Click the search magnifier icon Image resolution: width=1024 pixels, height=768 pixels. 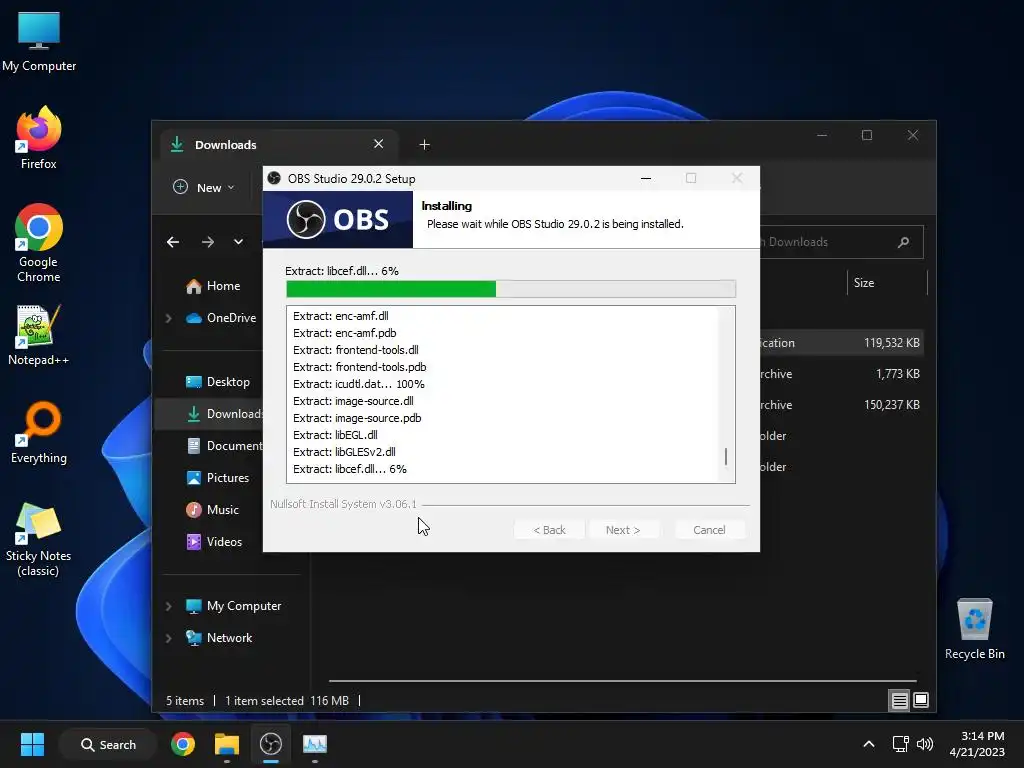point(904,242)
